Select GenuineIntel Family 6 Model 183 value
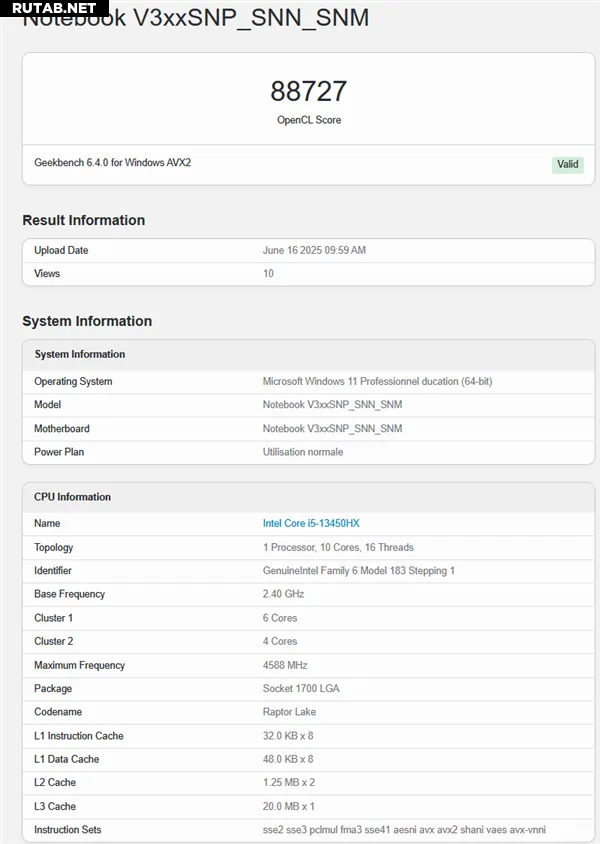This screenshot has width=600, height=844. coord(358,571)
